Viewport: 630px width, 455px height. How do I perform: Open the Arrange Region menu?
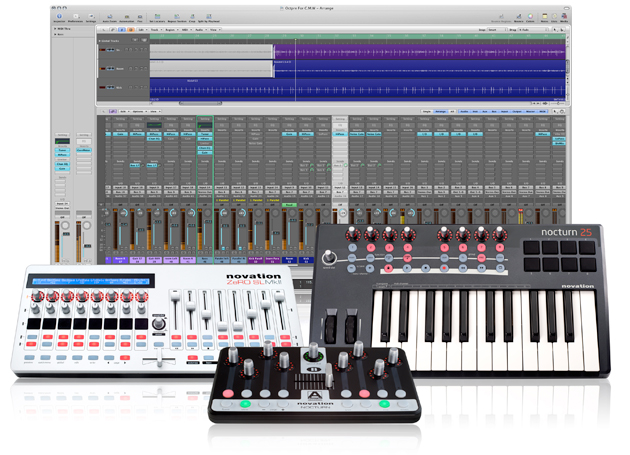172,30
